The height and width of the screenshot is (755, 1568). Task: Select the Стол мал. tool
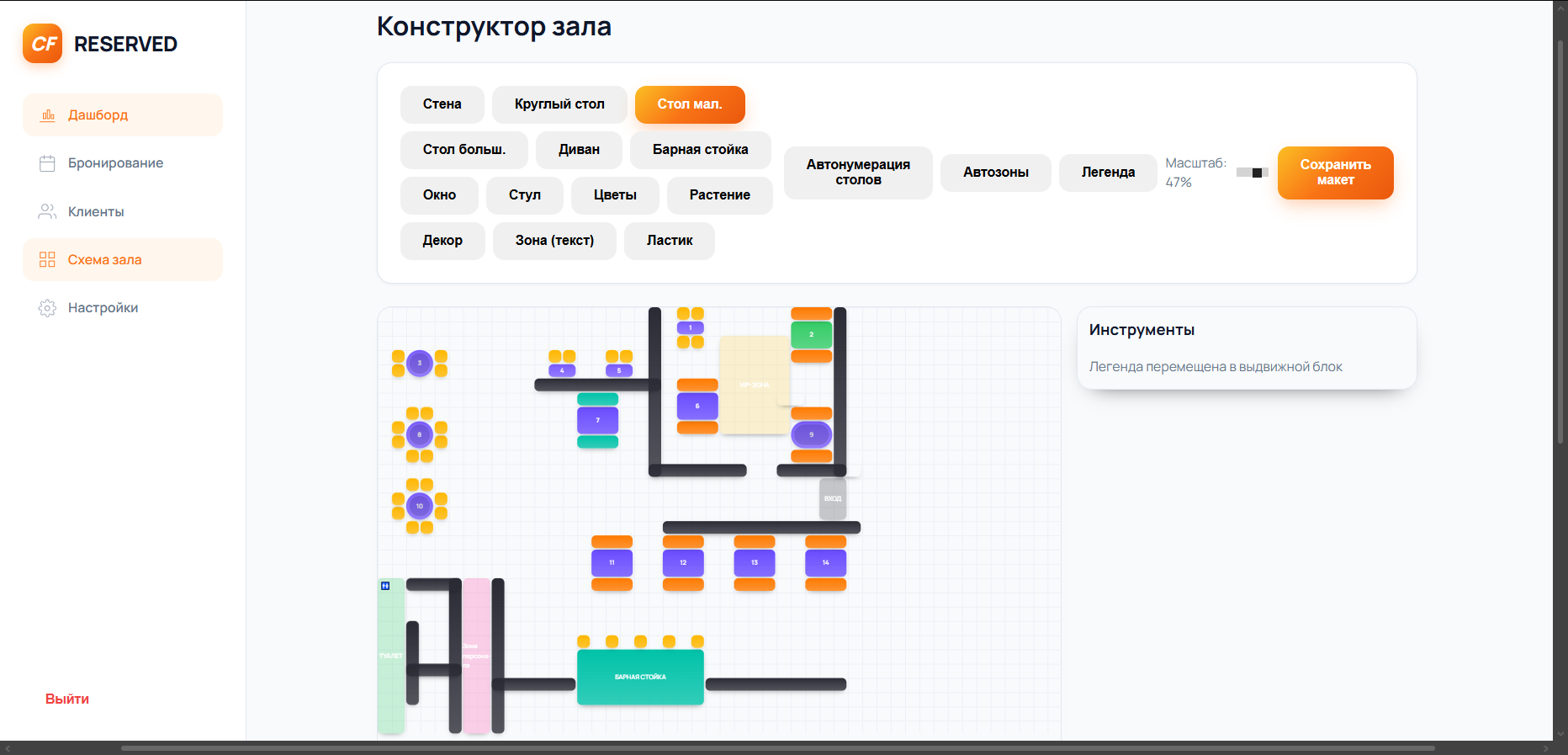coord(690,104)
